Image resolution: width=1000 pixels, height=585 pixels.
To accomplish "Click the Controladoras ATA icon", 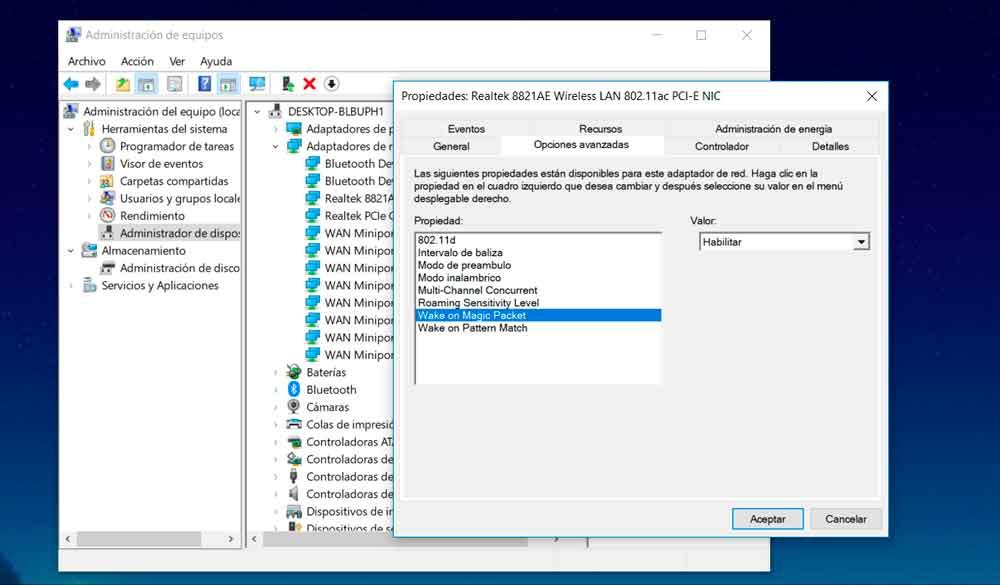I will pos(293,441).
